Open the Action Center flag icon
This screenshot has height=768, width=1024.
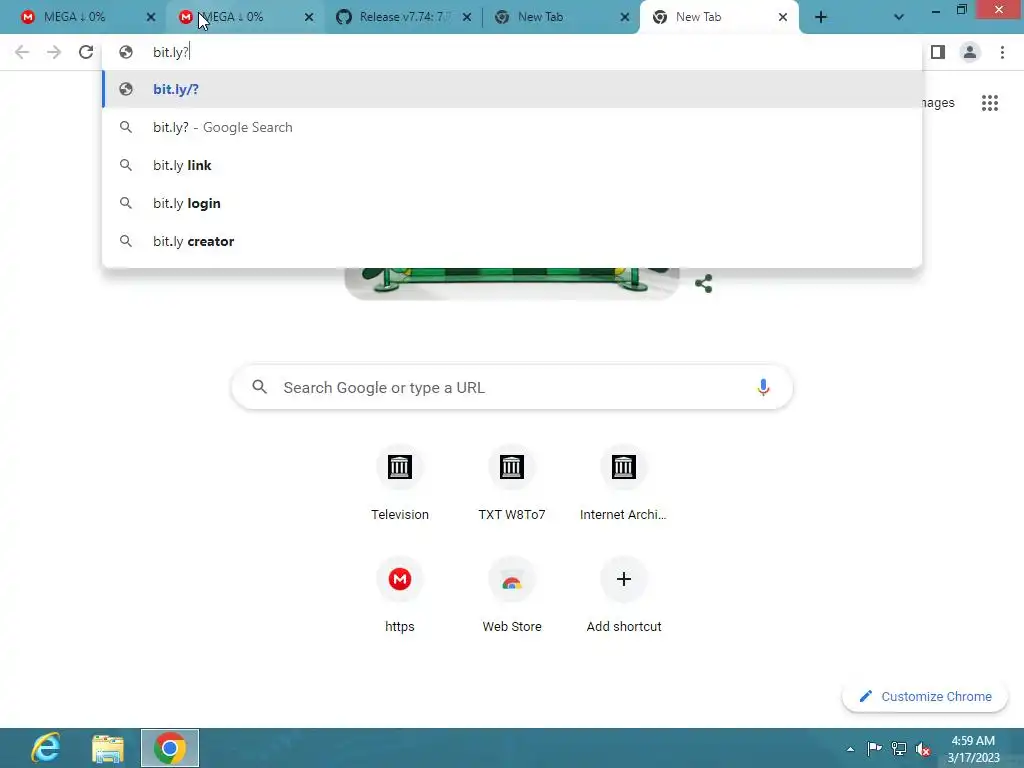[874, 748]
